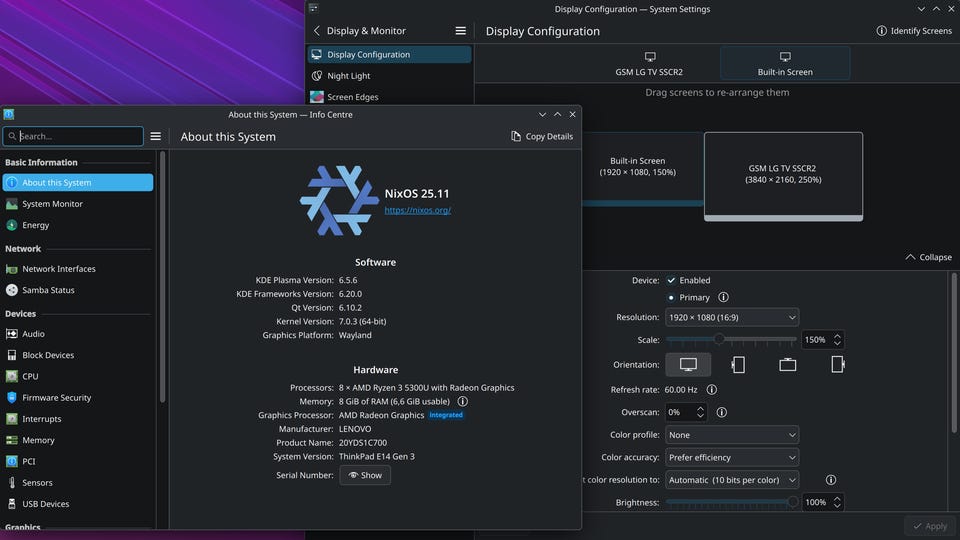Adjust the Overscan percentage spinbox arrows
The width and height of the screenshot is (960, 540).
point(700,412)
